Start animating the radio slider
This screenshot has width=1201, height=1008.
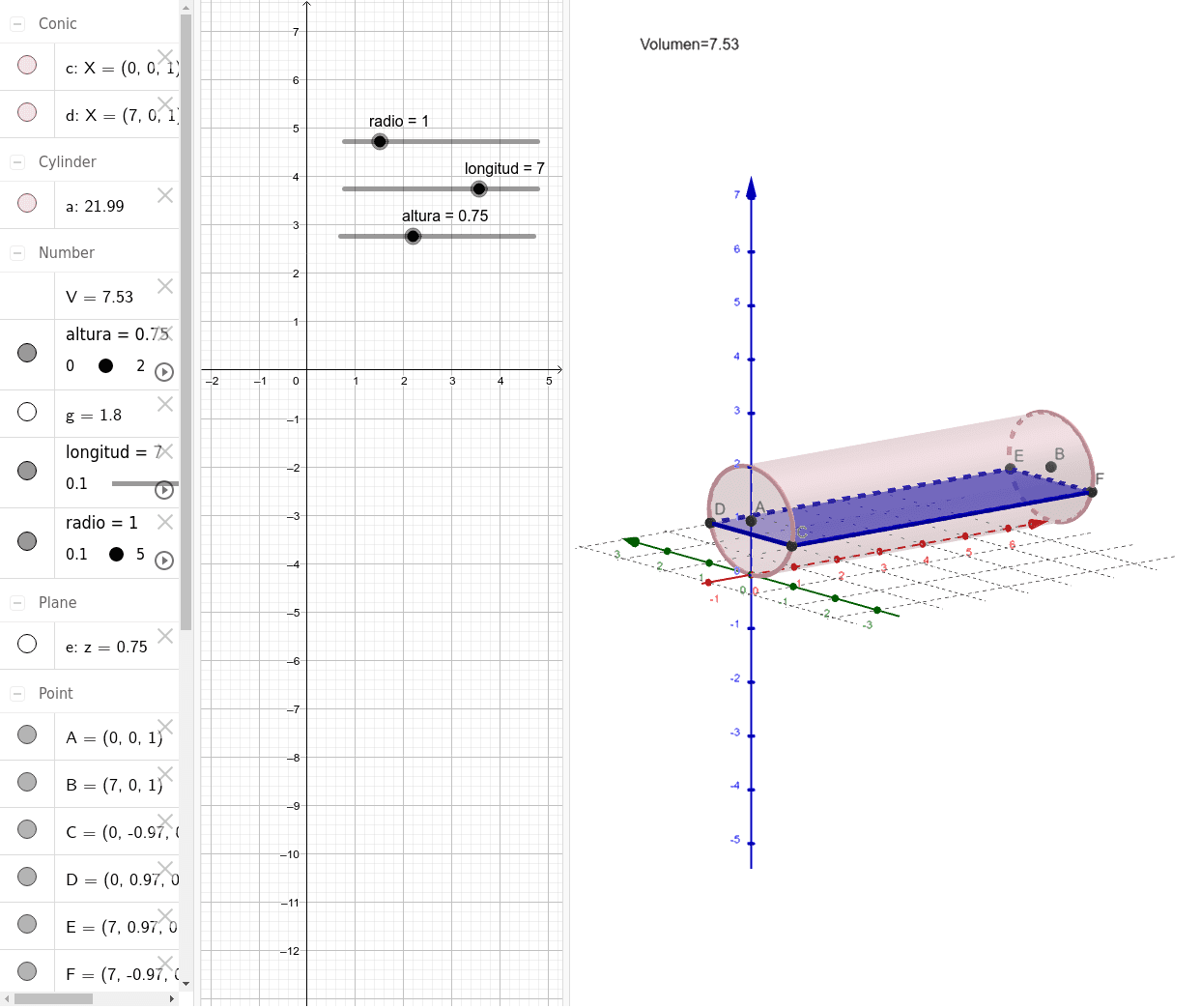tap(164, 560)
